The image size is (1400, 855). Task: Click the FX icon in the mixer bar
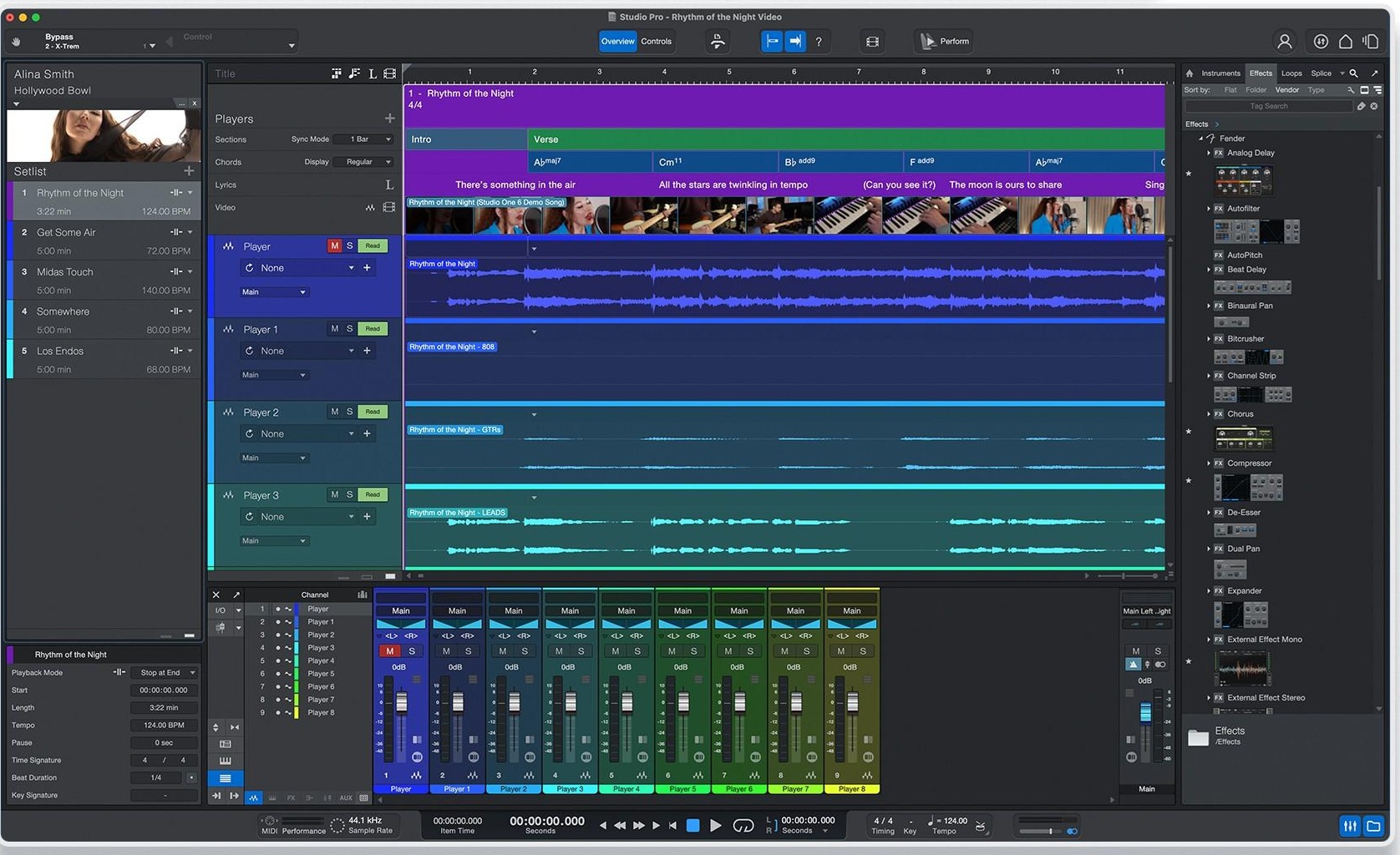[x=292, y=797]
